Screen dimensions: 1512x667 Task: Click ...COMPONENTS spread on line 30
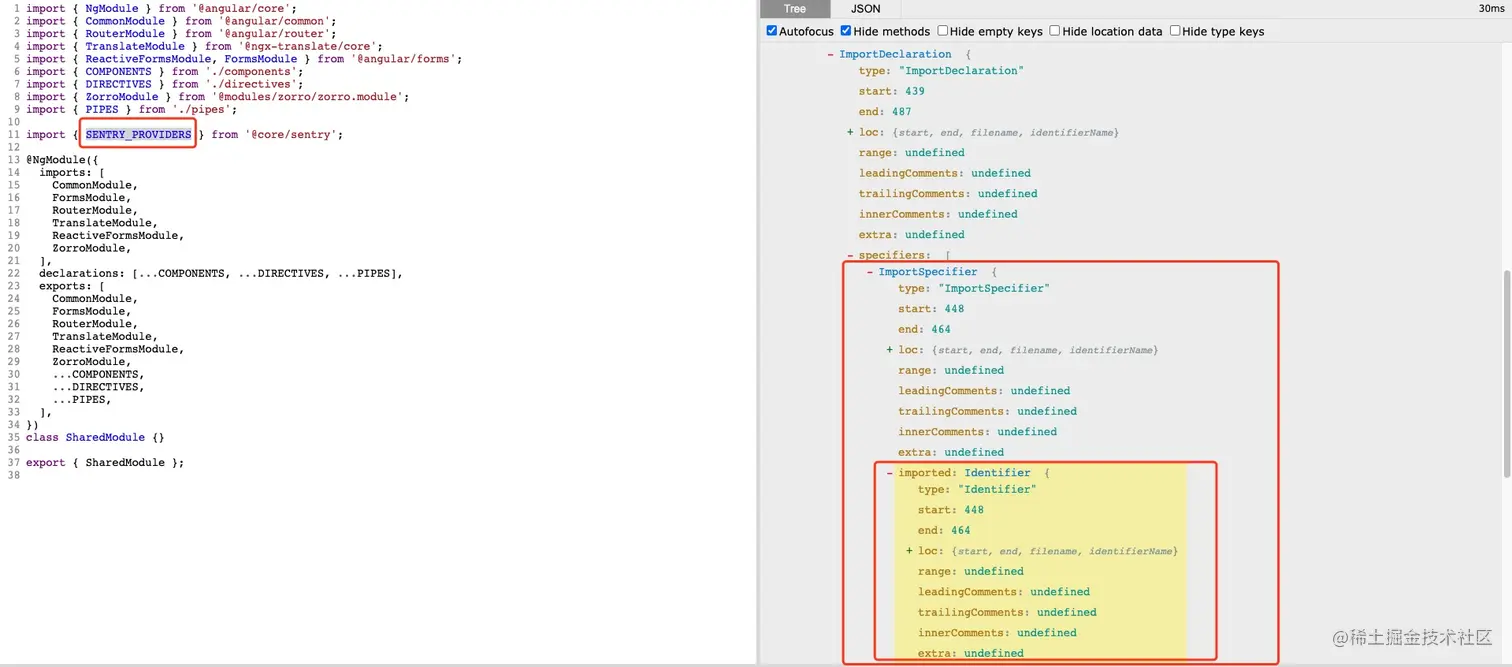[x=98, y=375]
